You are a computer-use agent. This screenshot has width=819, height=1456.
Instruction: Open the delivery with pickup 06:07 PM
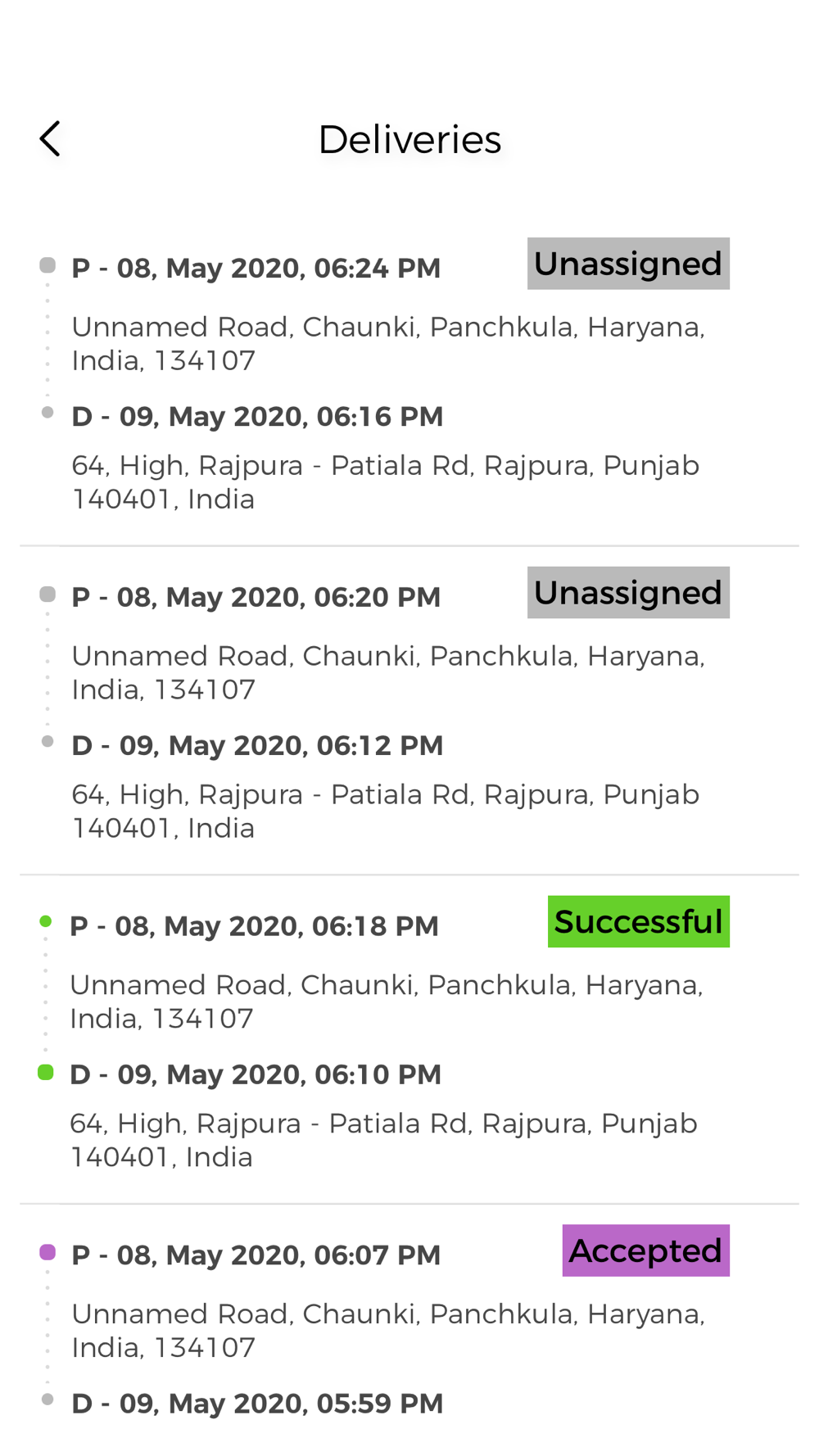[409, 1331]
